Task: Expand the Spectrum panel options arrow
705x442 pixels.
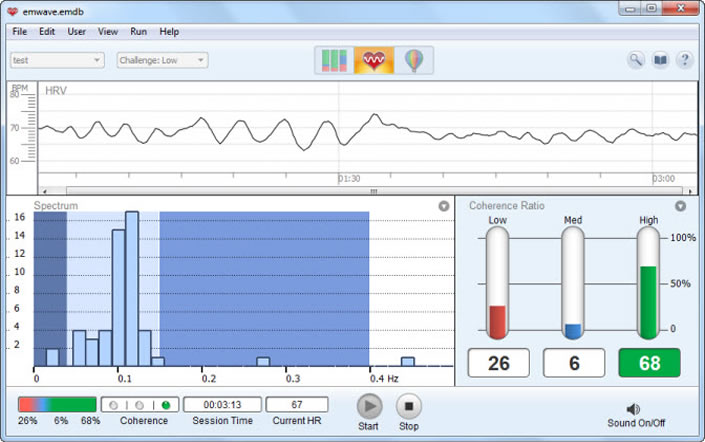Action: pyautogui.click(x=443, y=206)
